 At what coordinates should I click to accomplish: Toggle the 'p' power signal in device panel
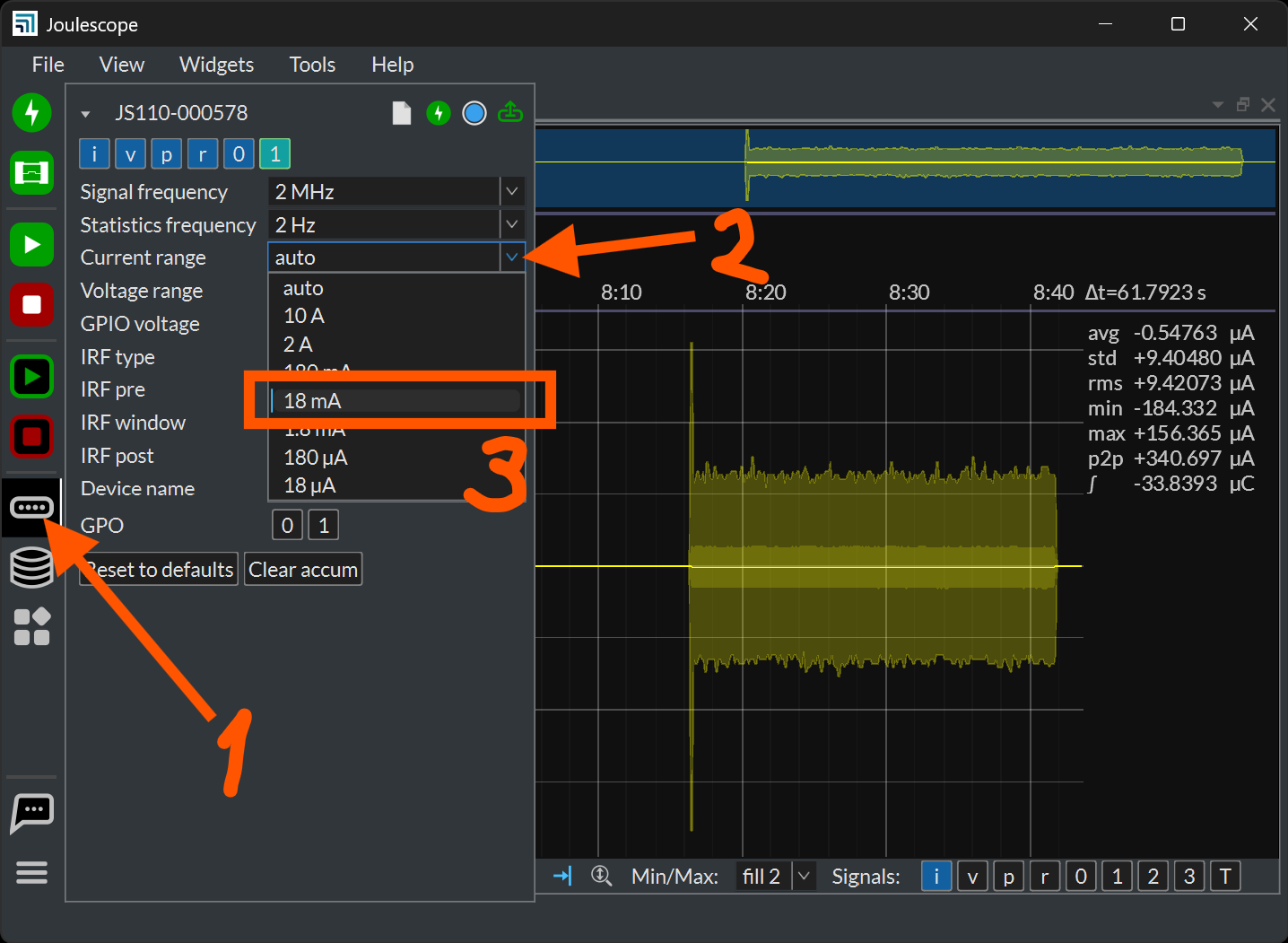[167, 154]
